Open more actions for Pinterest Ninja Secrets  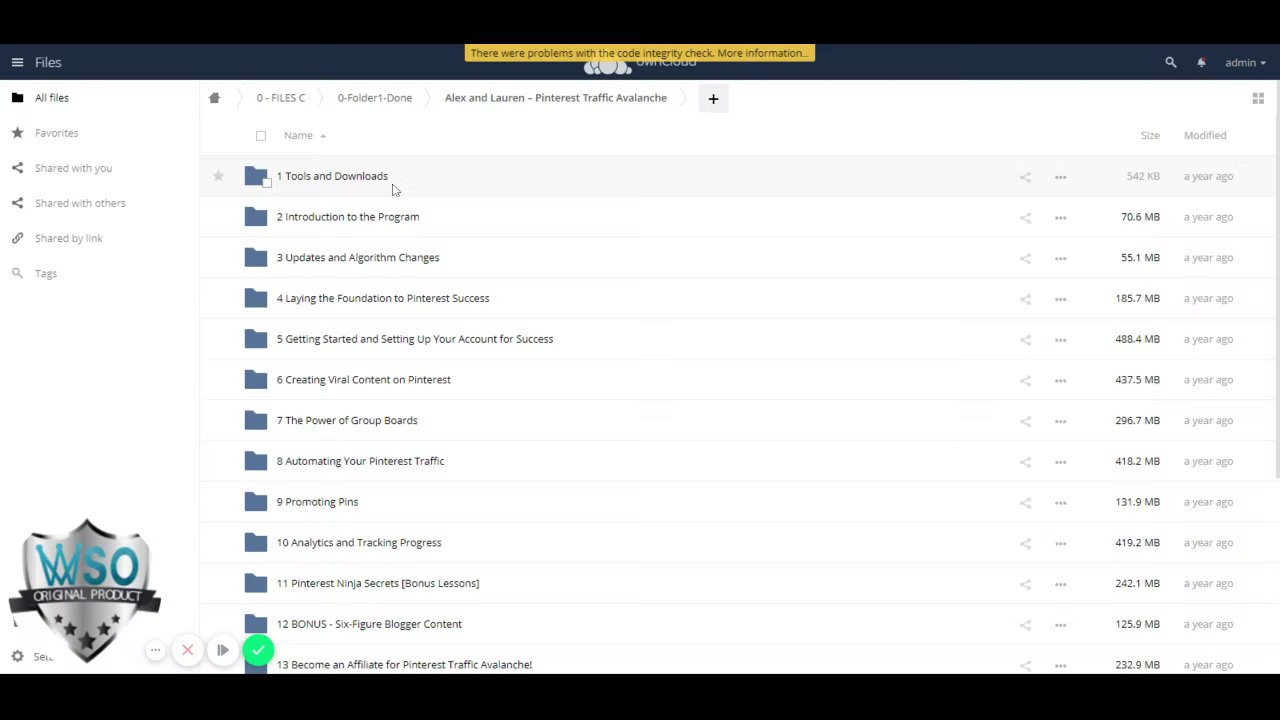point(1060,584)
